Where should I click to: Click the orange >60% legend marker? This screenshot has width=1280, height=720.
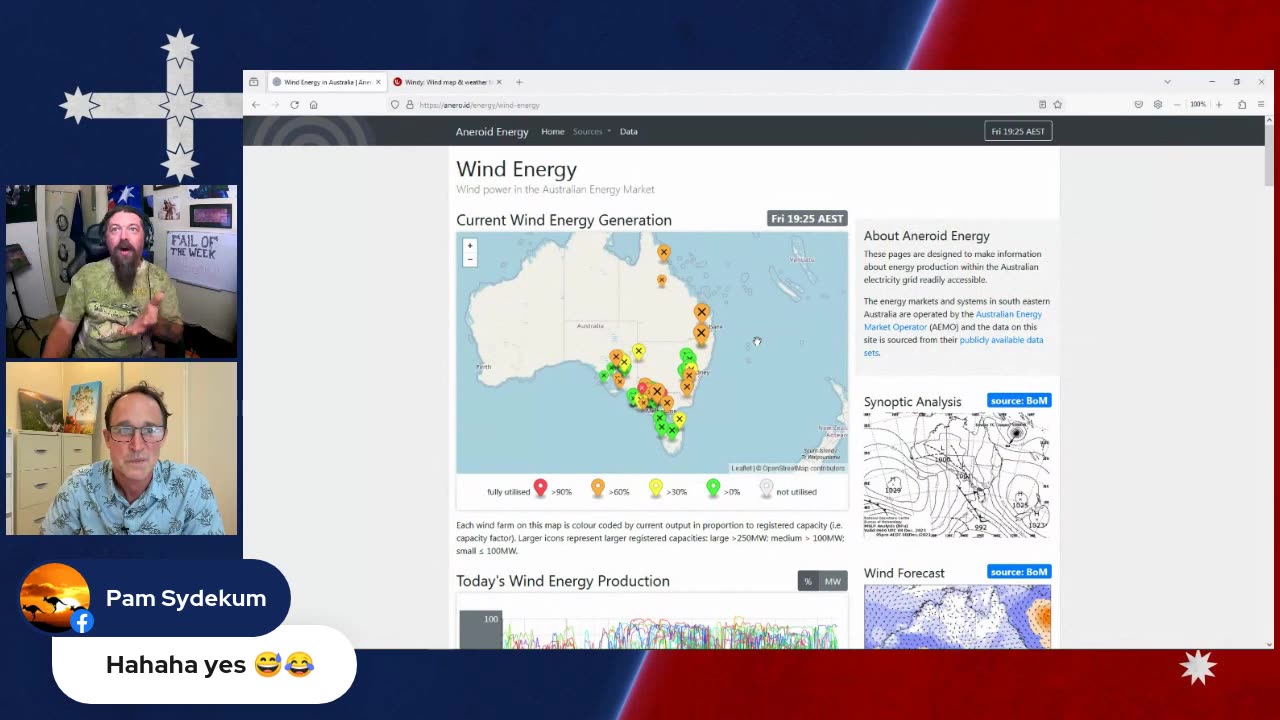(x=598, y=488)
